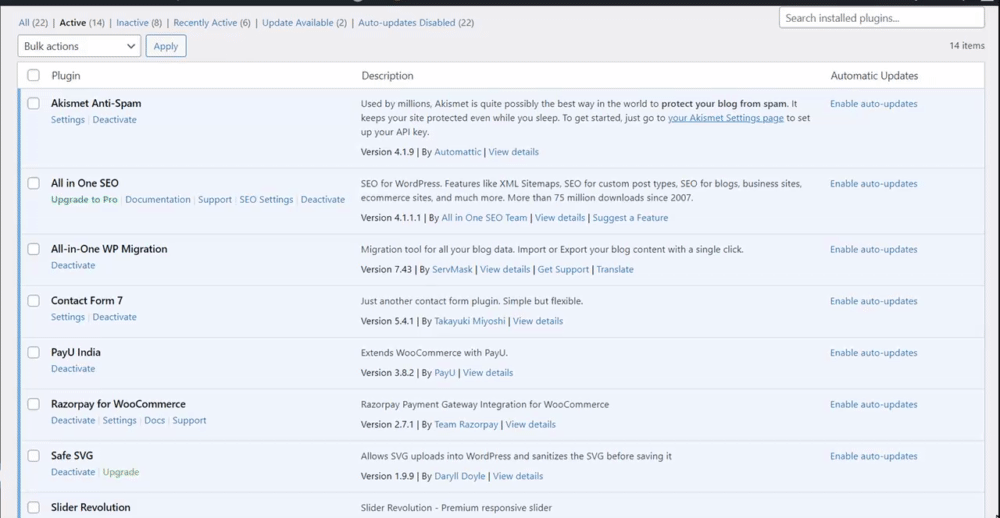
Task: Enable auto-updates for Razorpay for WooCommerce
Action: 874,404
